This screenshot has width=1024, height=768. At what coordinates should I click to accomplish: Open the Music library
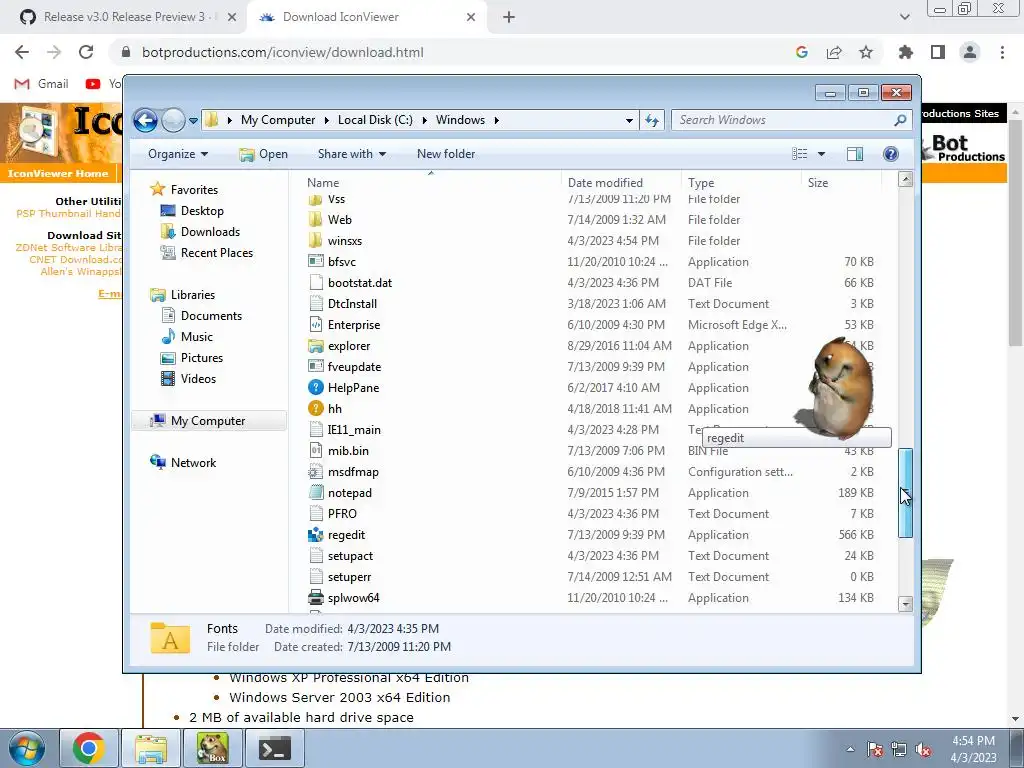pos(197,337)
